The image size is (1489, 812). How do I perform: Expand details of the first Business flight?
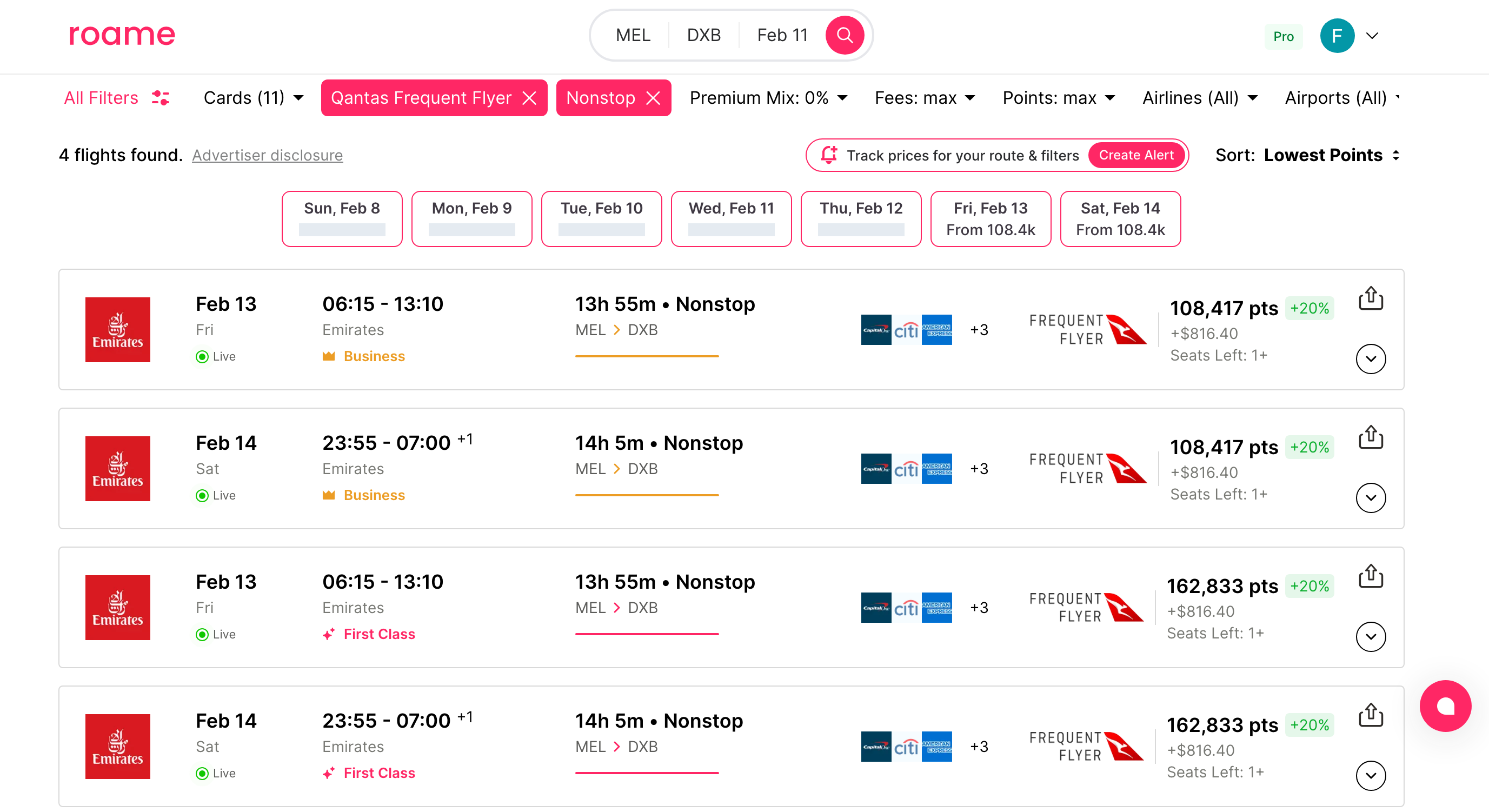coord(1370,359)
